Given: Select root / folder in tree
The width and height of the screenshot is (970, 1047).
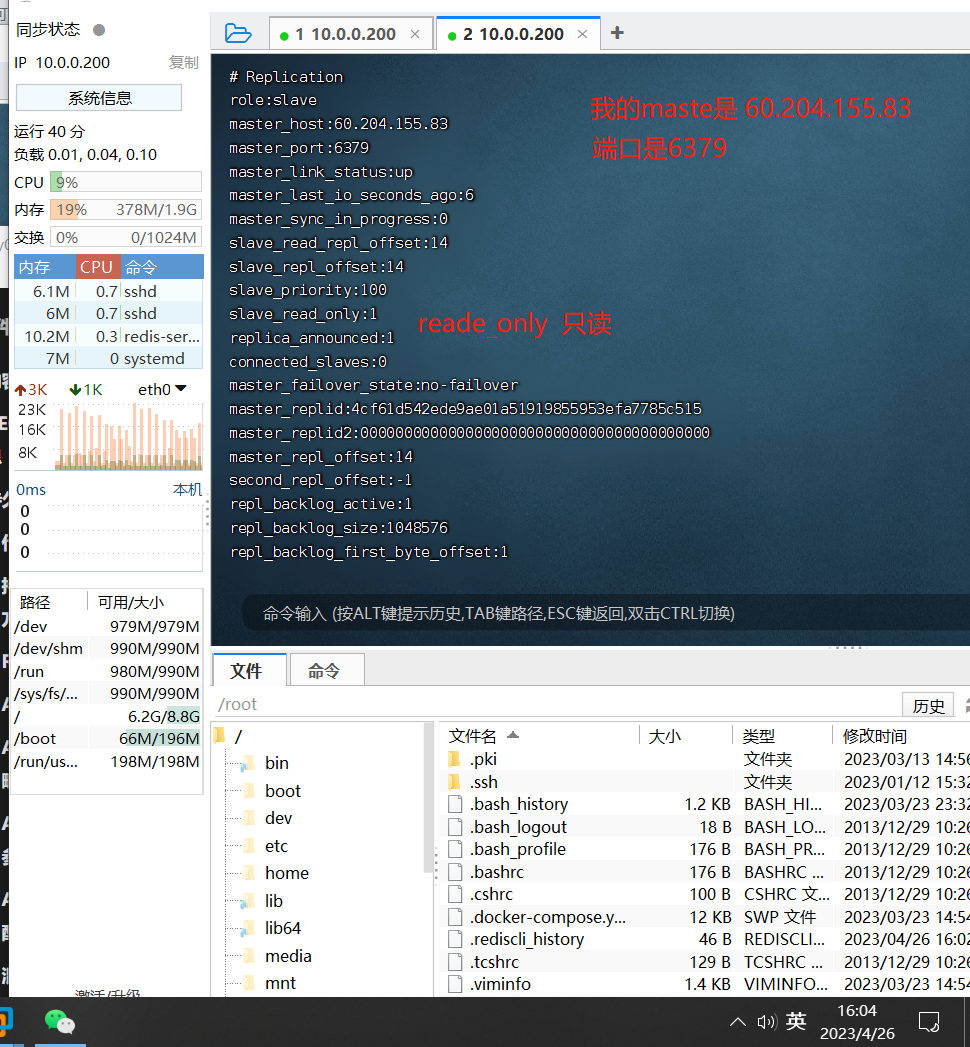Looking at the screenshot, I should tap(228, 737).
